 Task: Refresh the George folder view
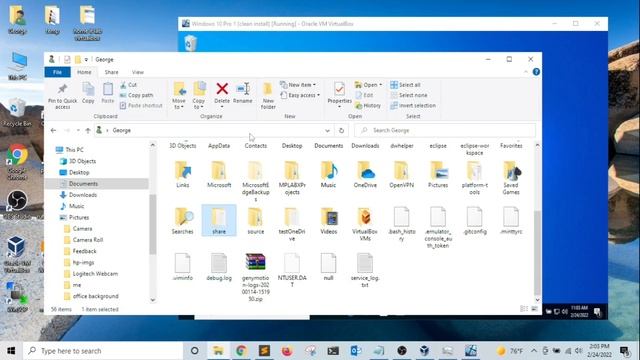click(341, 131)
